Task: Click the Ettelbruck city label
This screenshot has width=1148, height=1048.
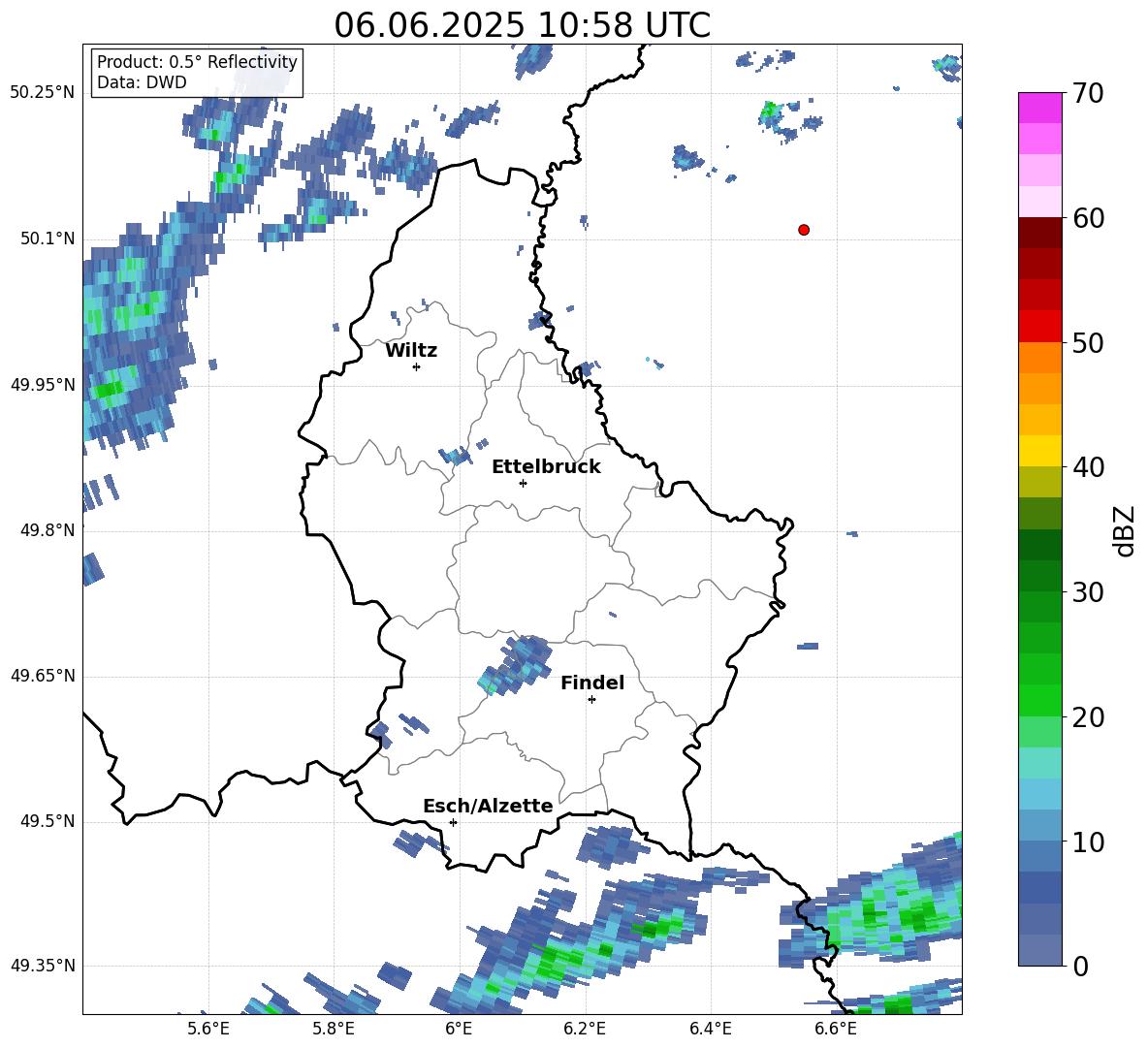Action: (x=546, y=467)
